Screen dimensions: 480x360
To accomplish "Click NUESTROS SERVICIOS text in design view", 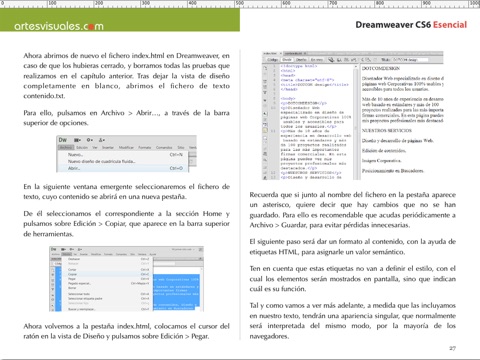I will tap(387, 131).
